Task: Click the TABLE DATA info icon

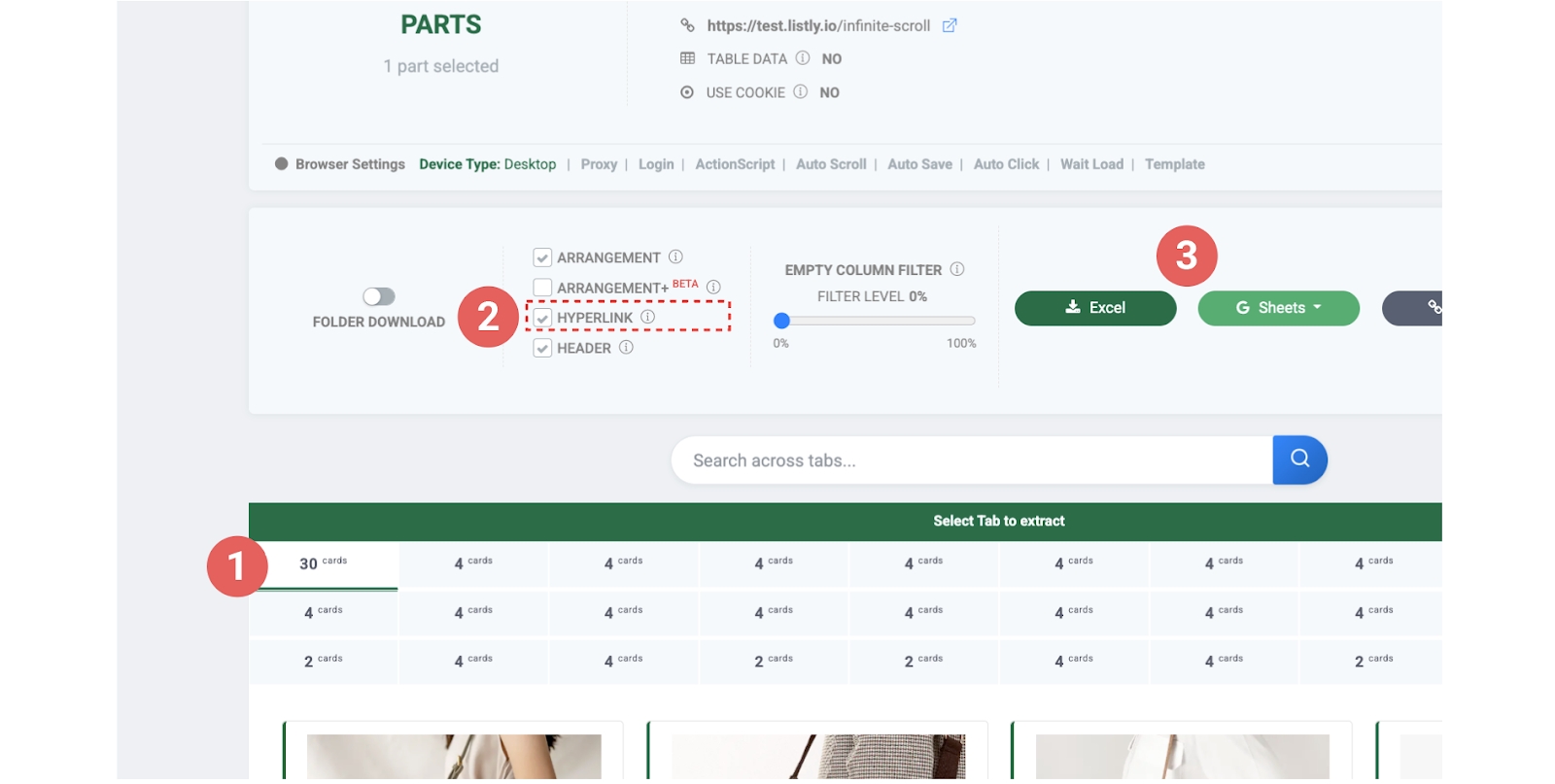Action: (x=803, y=58)
